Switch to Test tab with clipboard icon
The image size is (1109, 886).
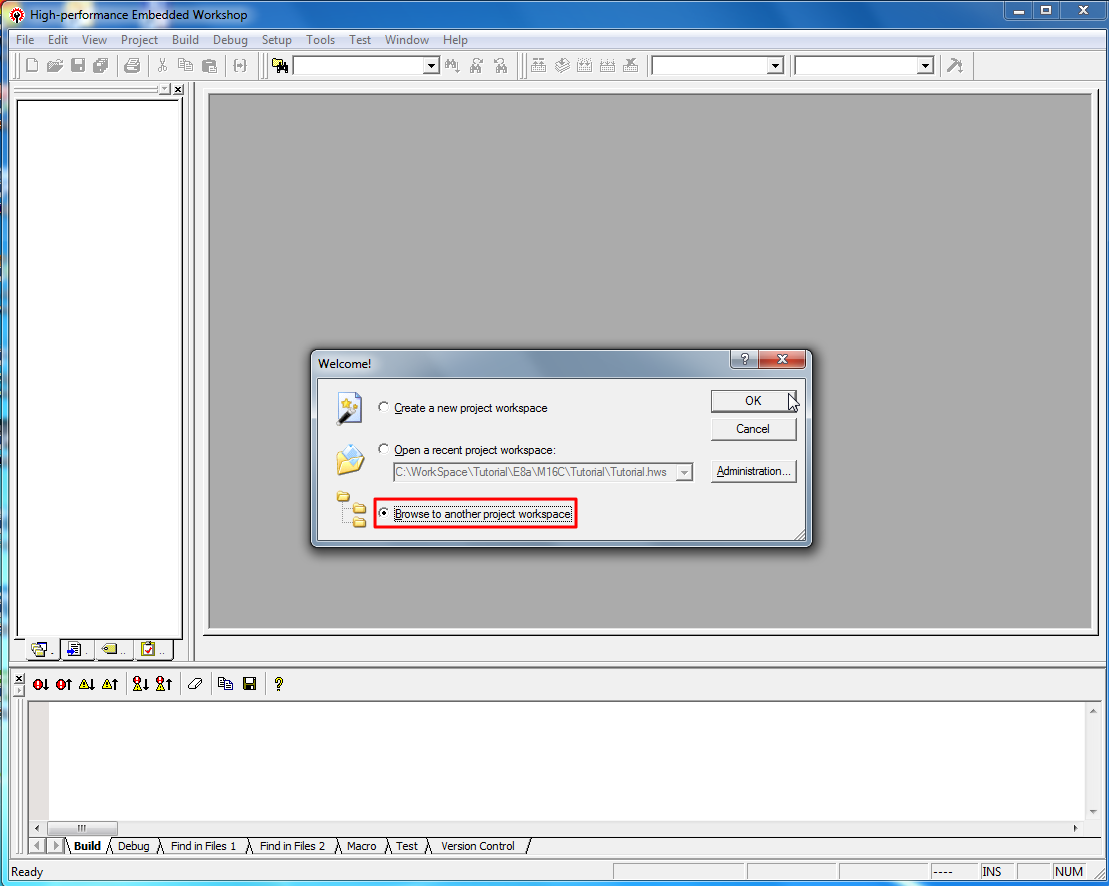pyautogui.click(x=153, y=649)
